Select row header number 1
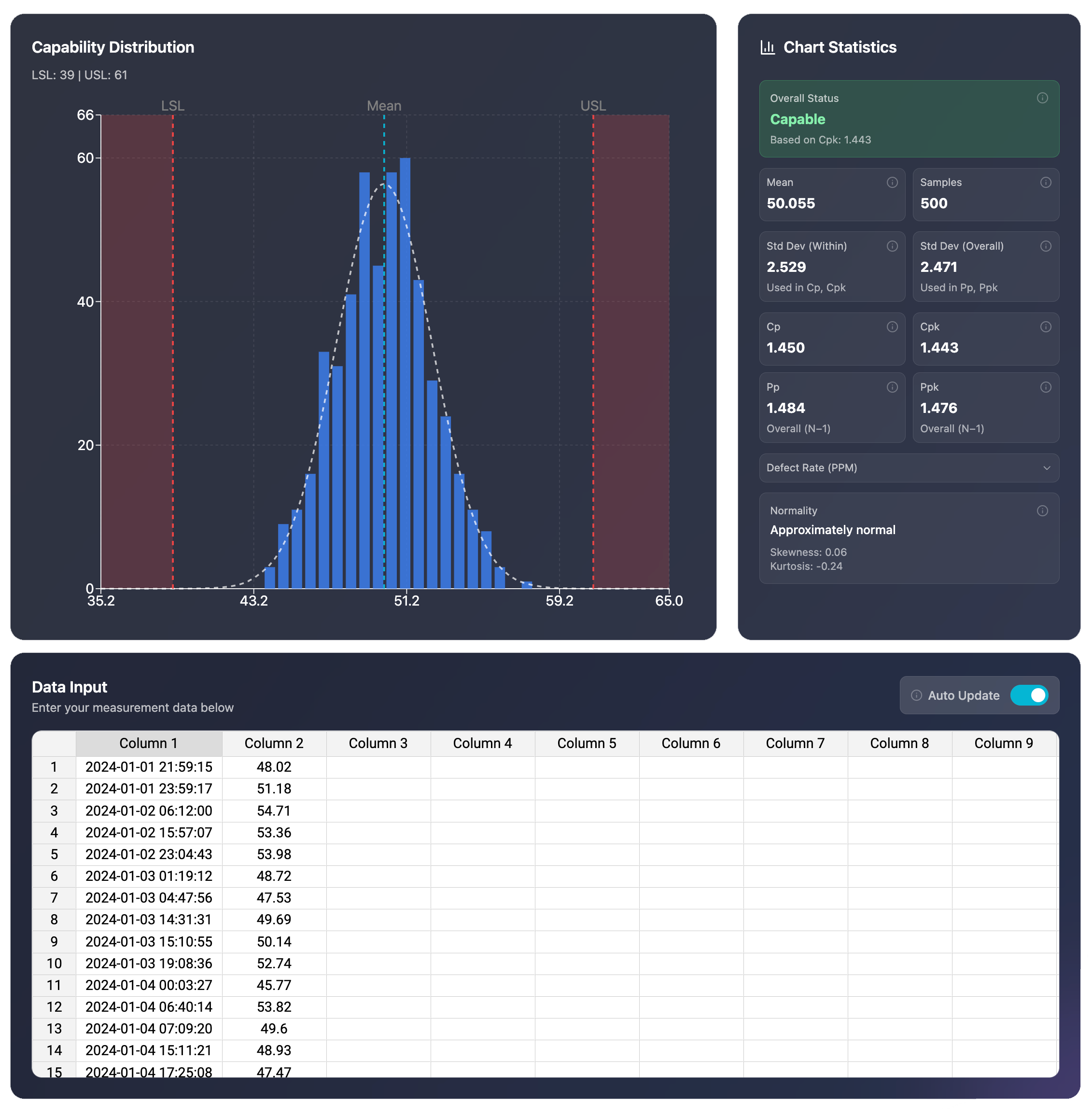Screen dimensions: 1092x1117 (x=54, y=767)
